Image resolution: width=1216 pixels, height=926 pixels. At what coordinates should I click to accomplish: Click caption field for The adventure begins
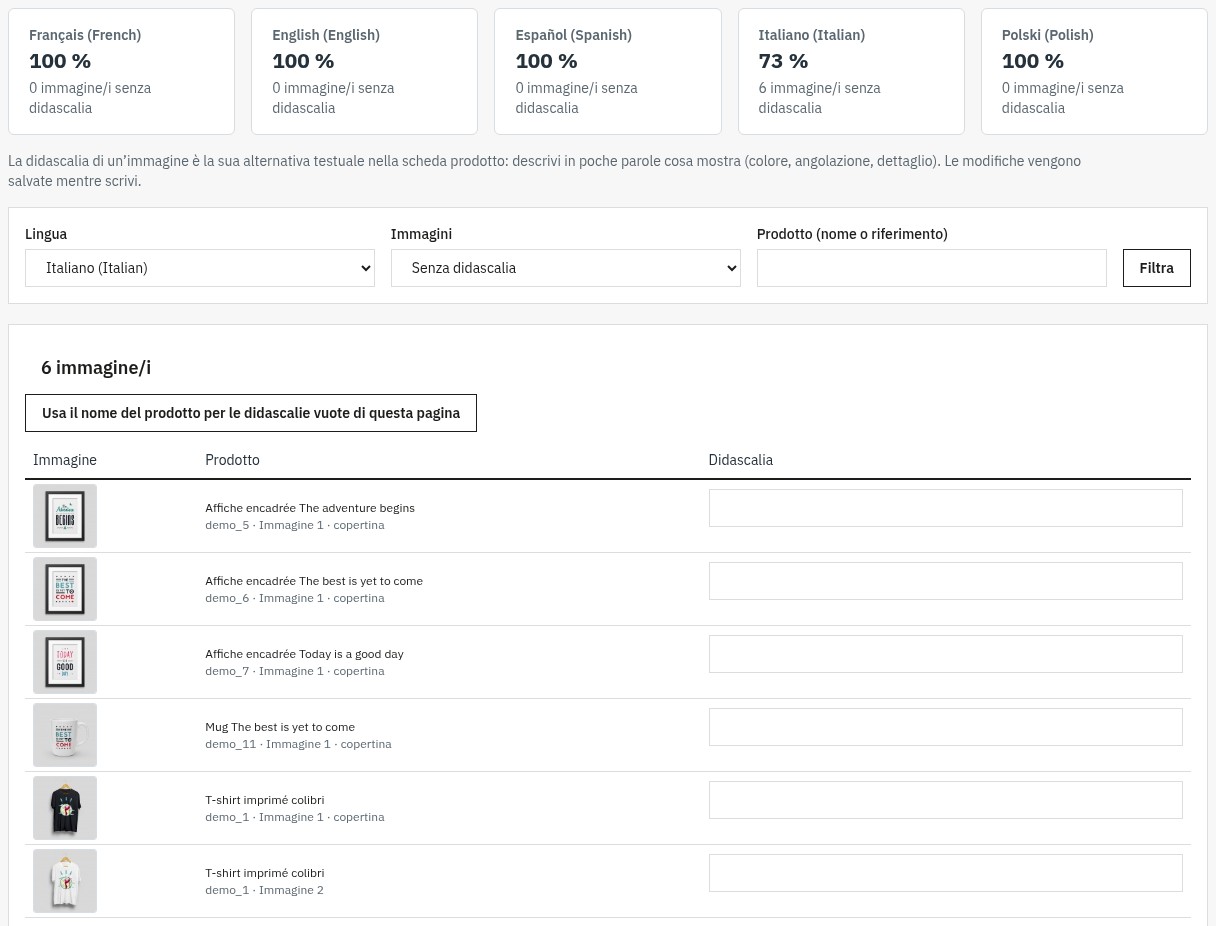coord(945,508)
